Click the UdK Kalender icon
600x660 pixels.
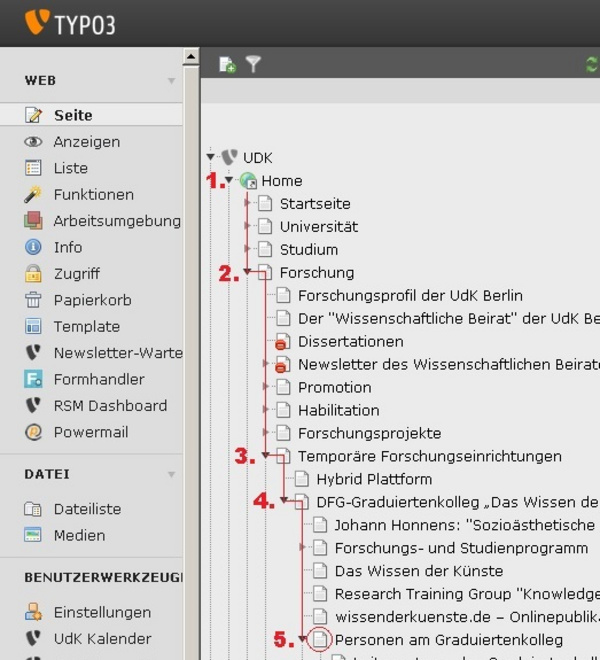[x=33, y=639]
